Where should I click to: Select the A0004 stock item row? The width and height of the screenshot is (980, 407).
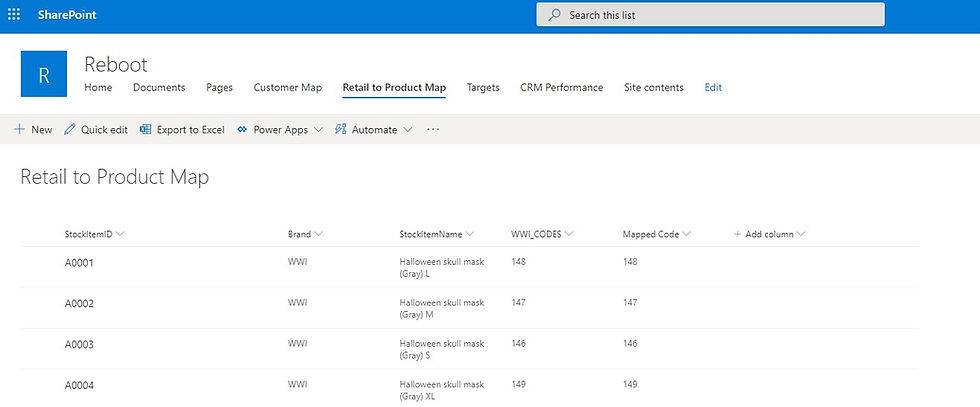(x=469, y=389)
